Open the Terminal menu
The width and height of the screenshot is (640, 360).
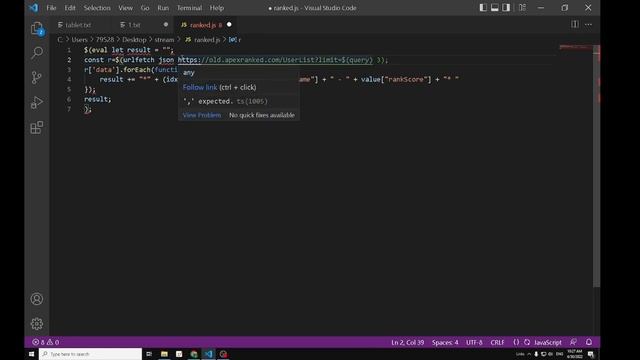tap(189, 8)
